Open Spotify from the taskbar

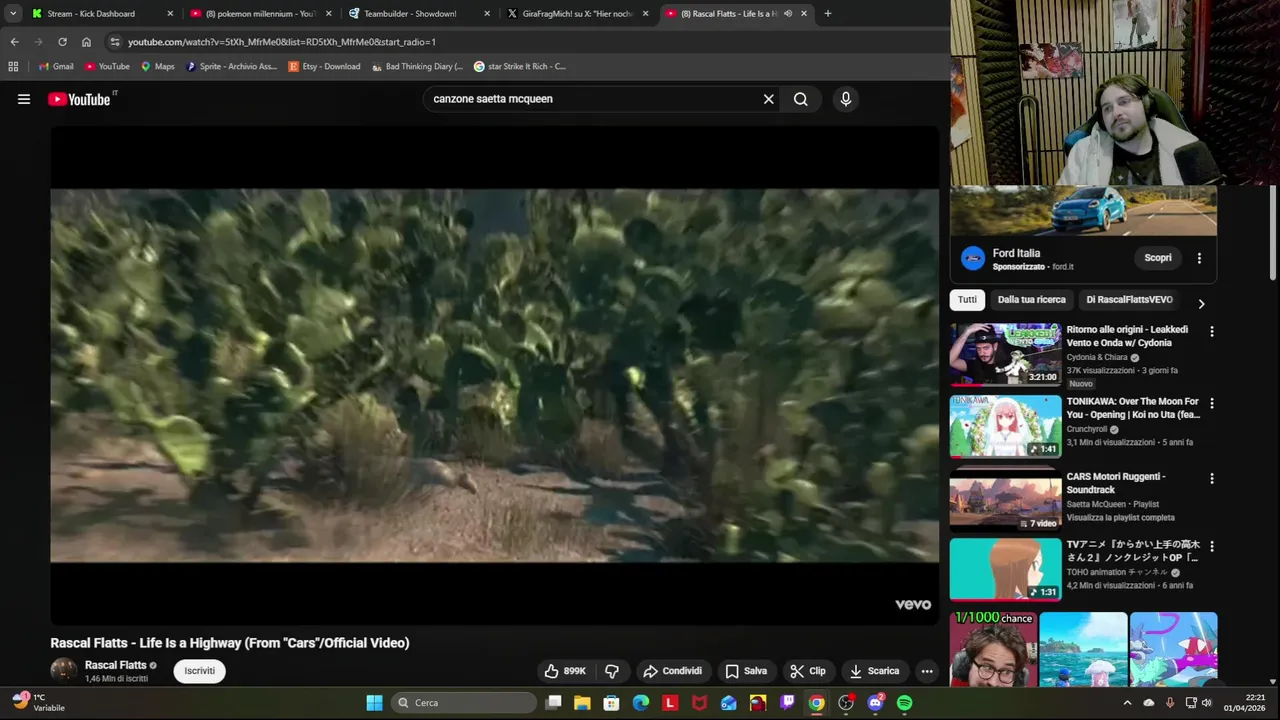point(904,703)
